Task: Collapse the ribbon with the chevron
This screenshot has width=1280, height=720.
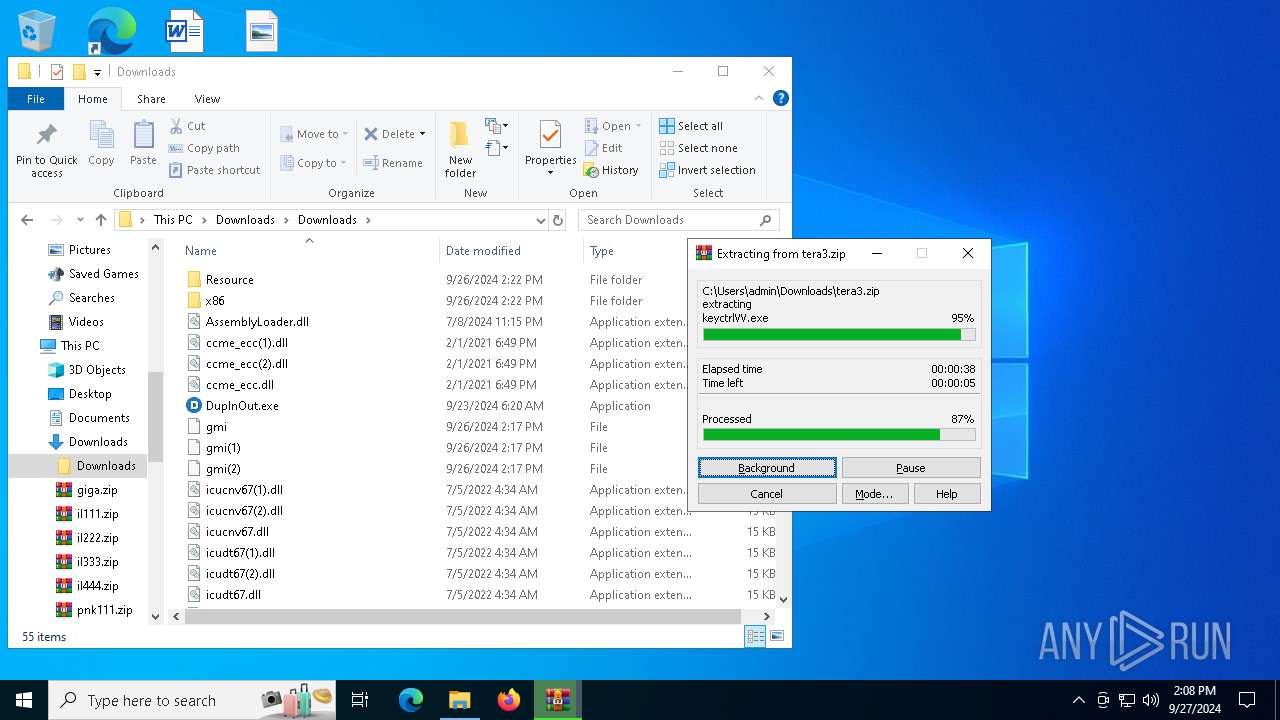Action: [760, 98]
